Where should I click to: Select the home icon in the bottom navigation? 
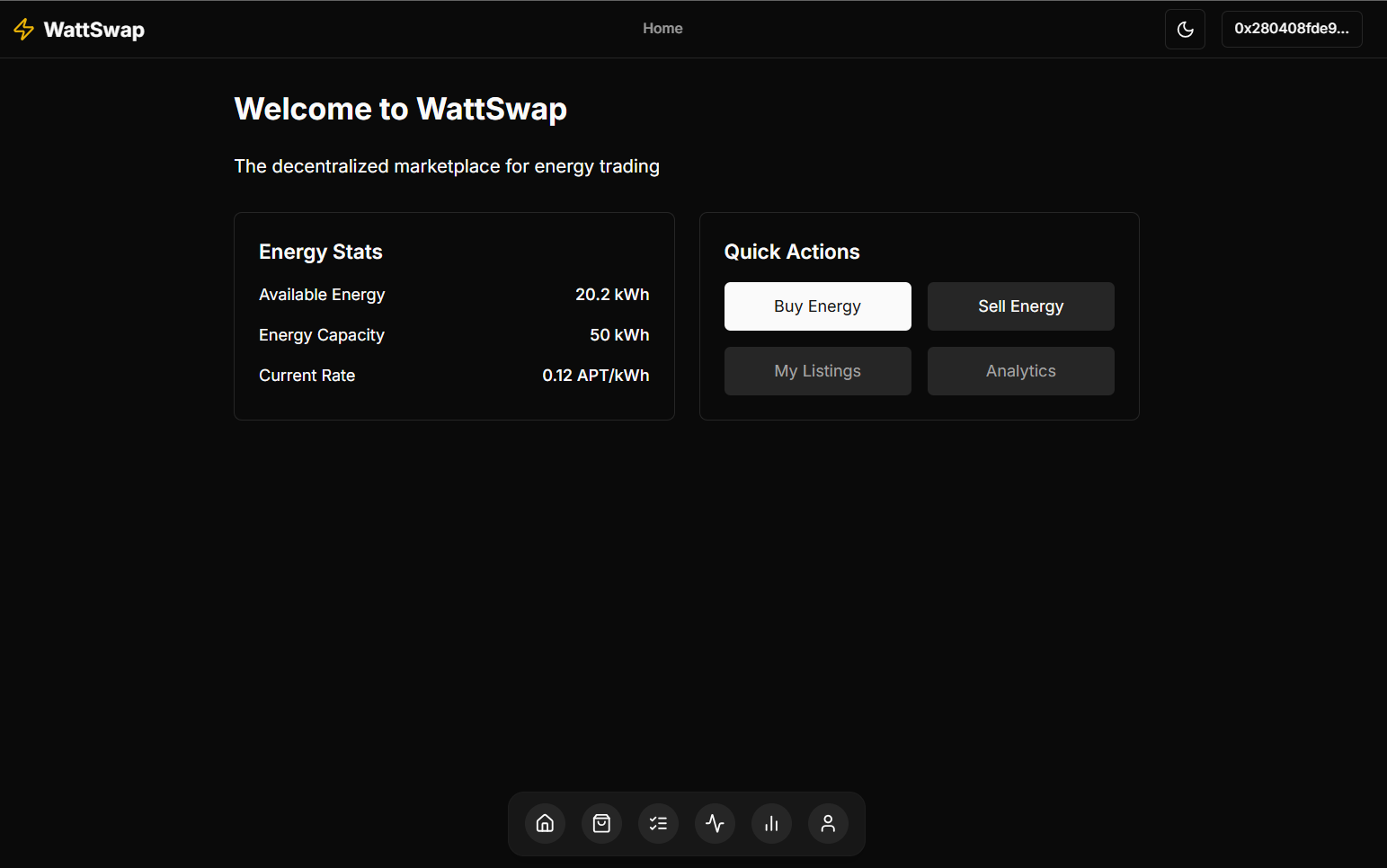545,823
